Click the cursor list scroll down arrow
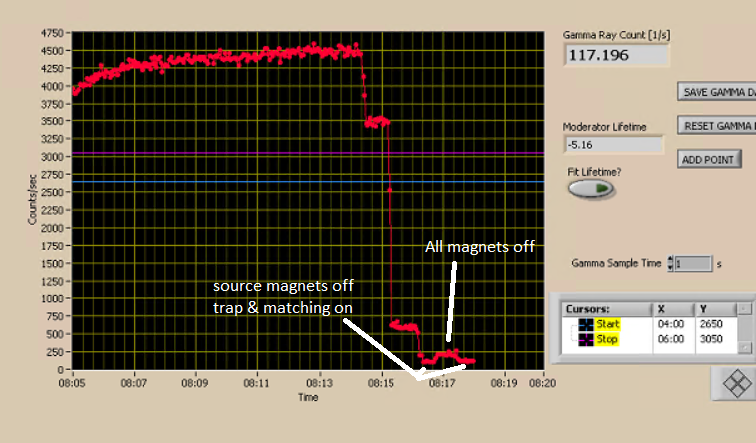The image size is (756, 443). (745, 347)
